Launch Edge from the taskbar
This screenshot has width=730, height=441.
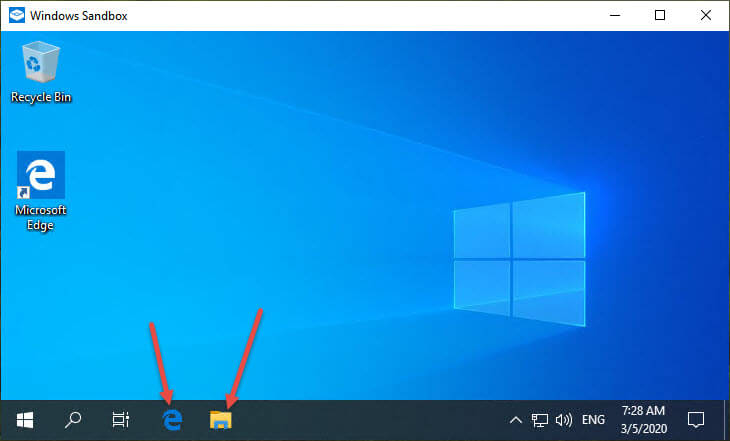coord(172,420)
